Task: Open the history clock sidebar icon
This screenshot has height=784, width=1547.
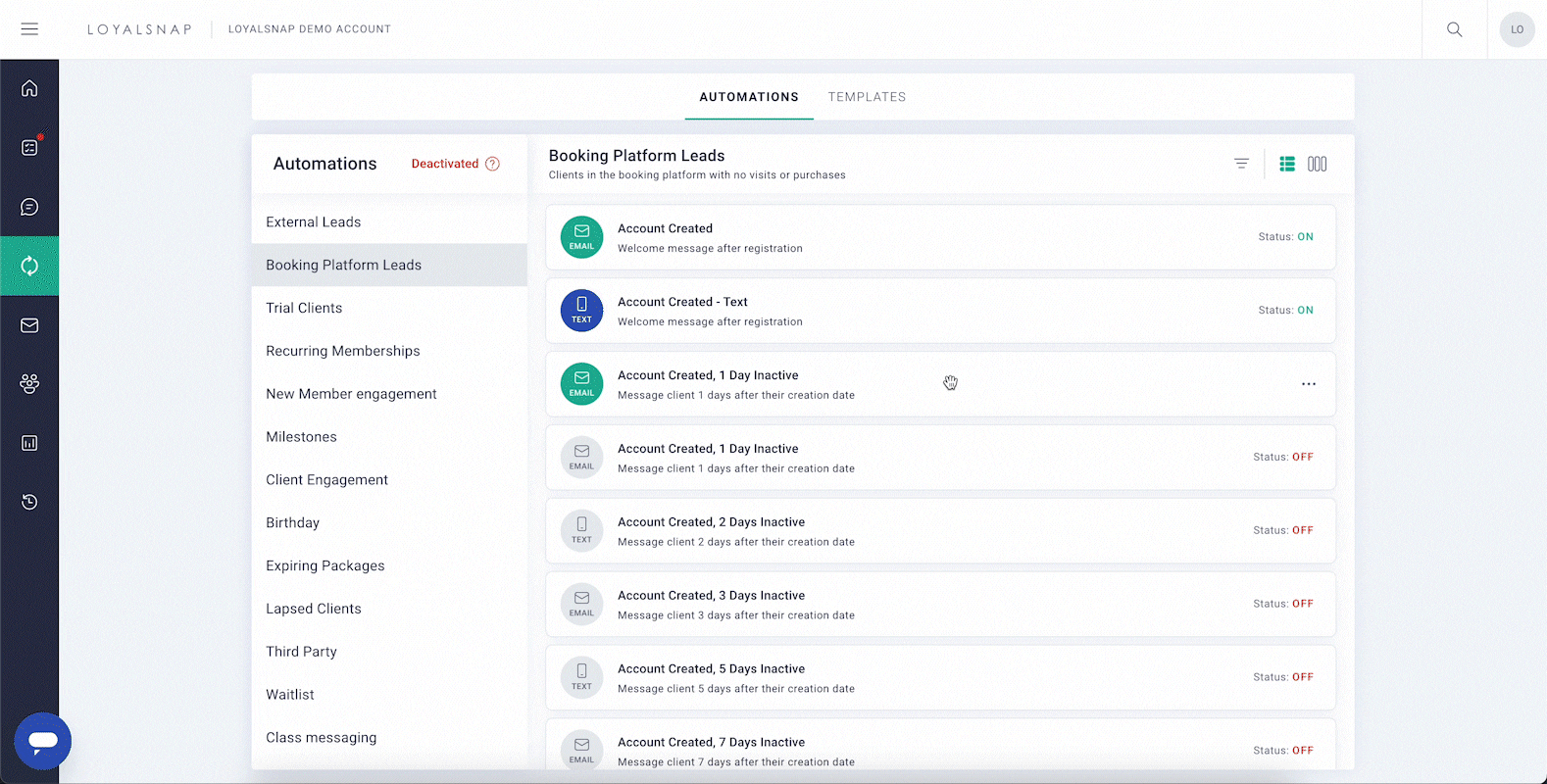Action: pyautogui.click(x=29, y=502)
